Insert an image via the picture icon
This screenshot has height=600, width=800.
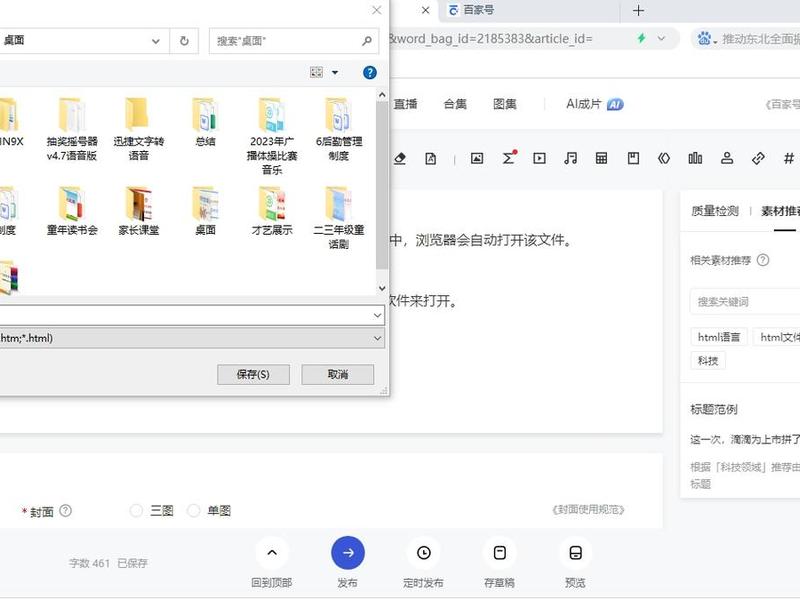click(477, 159)
